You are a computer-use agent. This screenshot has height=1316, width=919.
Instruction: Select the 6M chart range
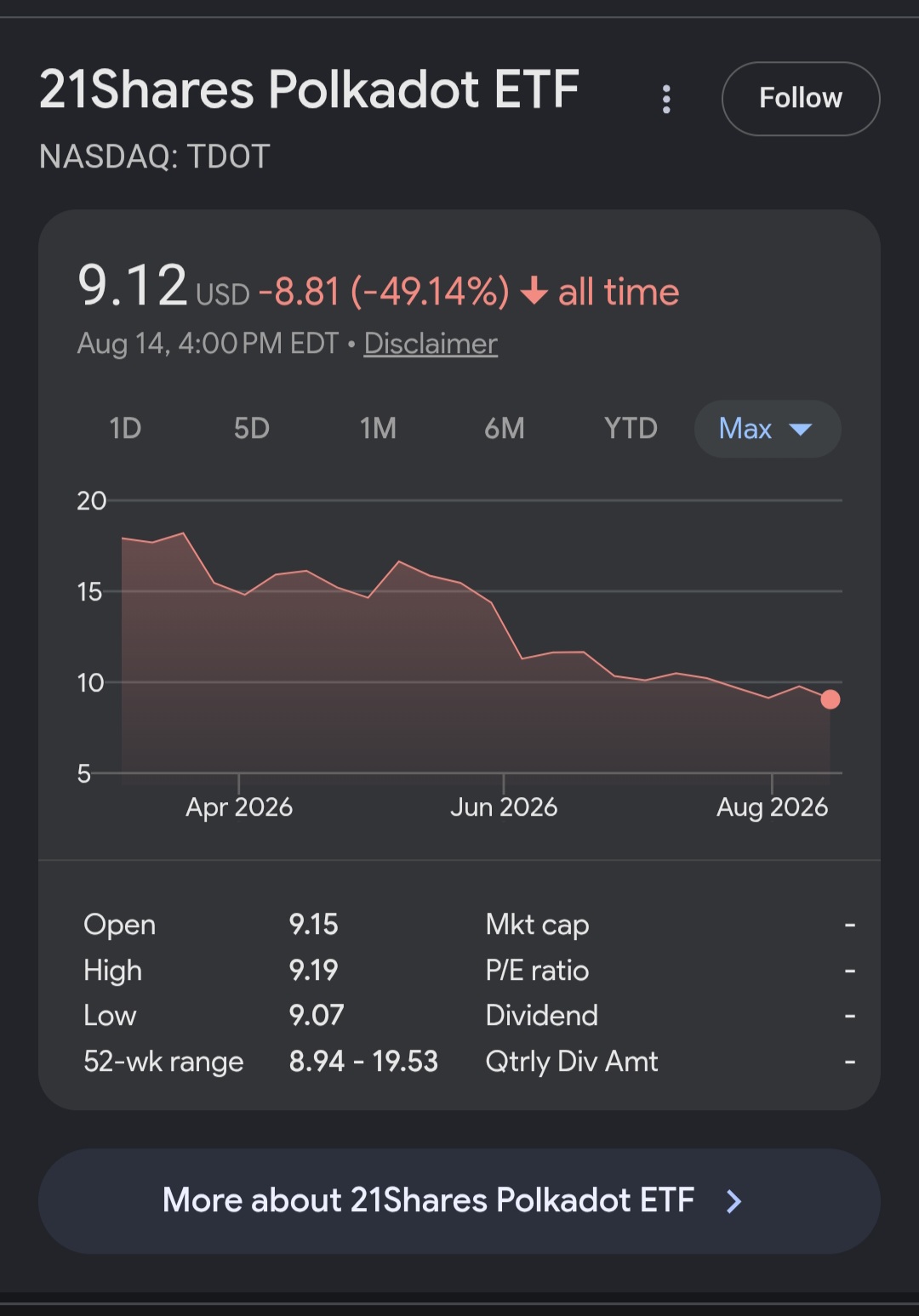[x=505, y=428]
